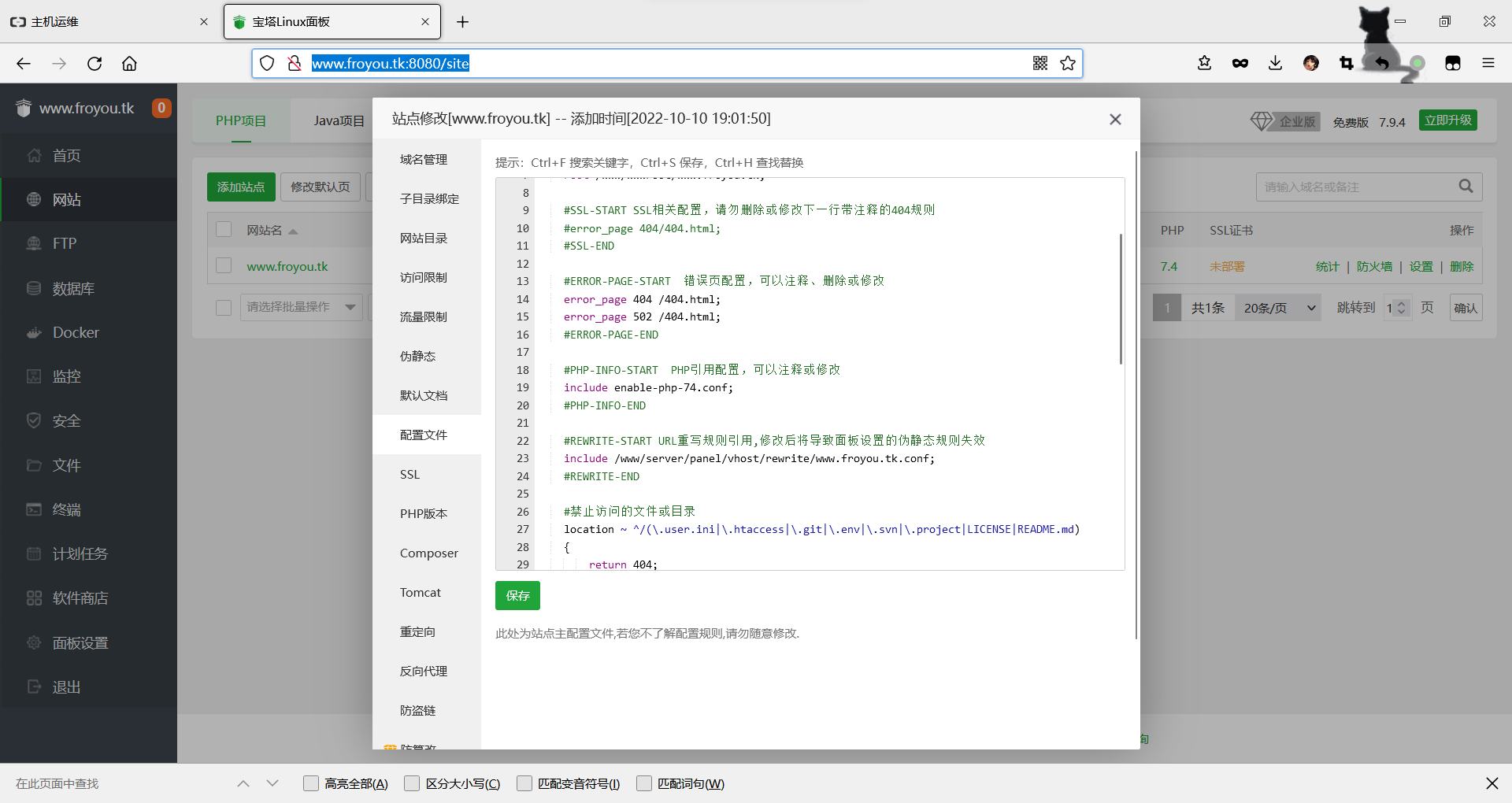Click the code editor vertical scrollbar
Screen dimensions: 1512x803
[1121, 299]
